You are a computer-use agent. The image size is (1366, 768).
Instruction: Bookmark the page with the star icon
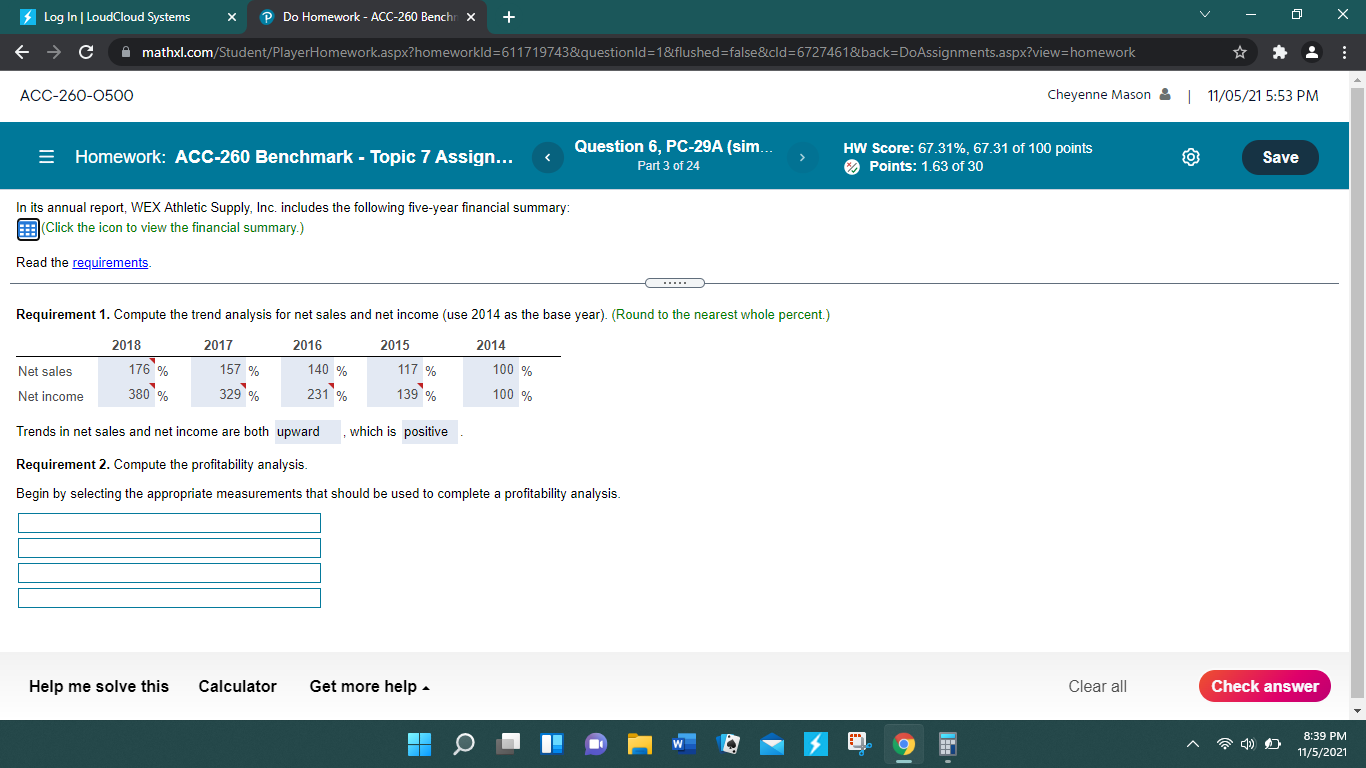pos(1240,51)
